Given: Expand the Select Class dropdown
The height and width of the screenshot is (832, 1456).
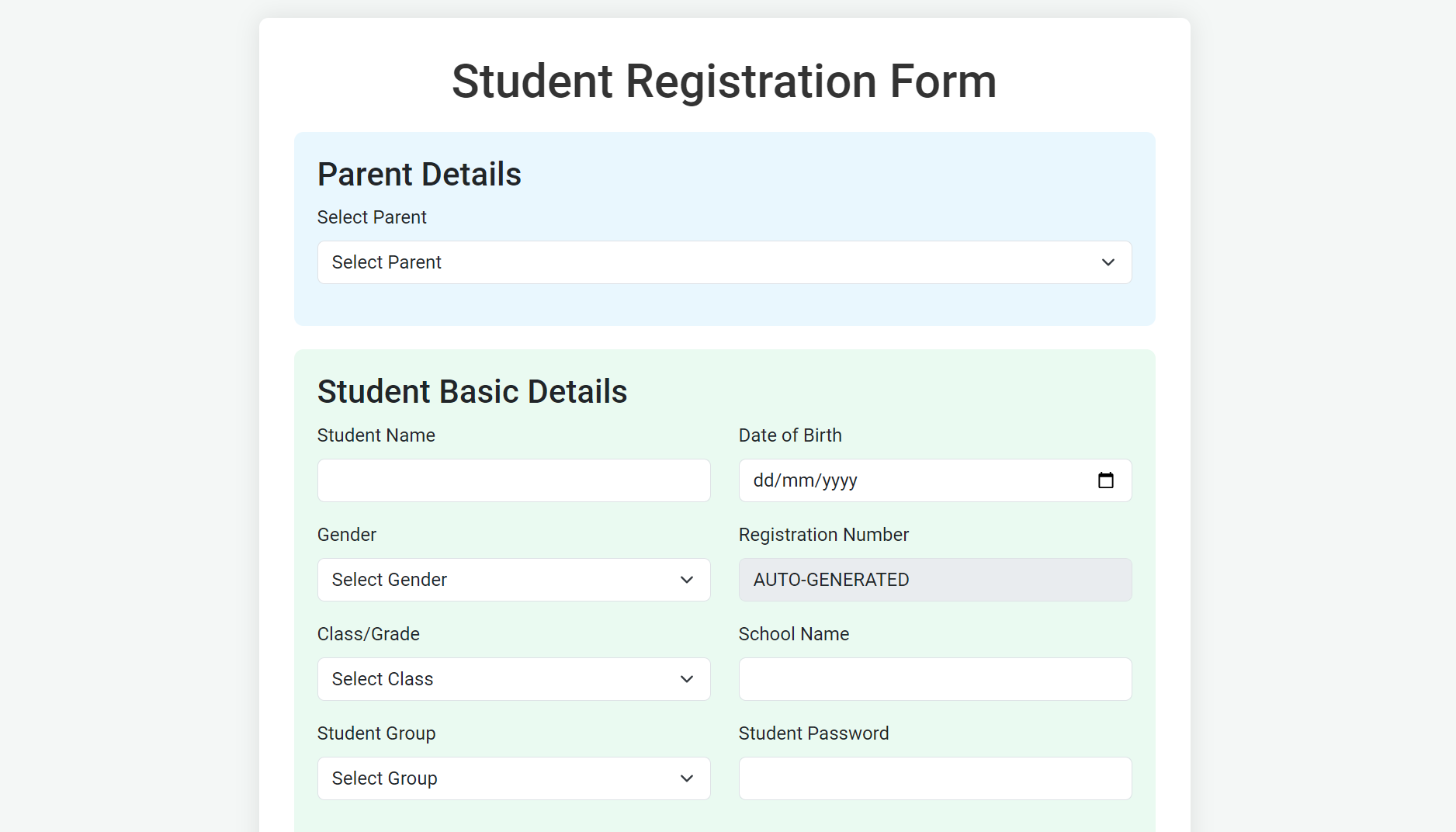Looking at the screenshot, I should 514,679.
